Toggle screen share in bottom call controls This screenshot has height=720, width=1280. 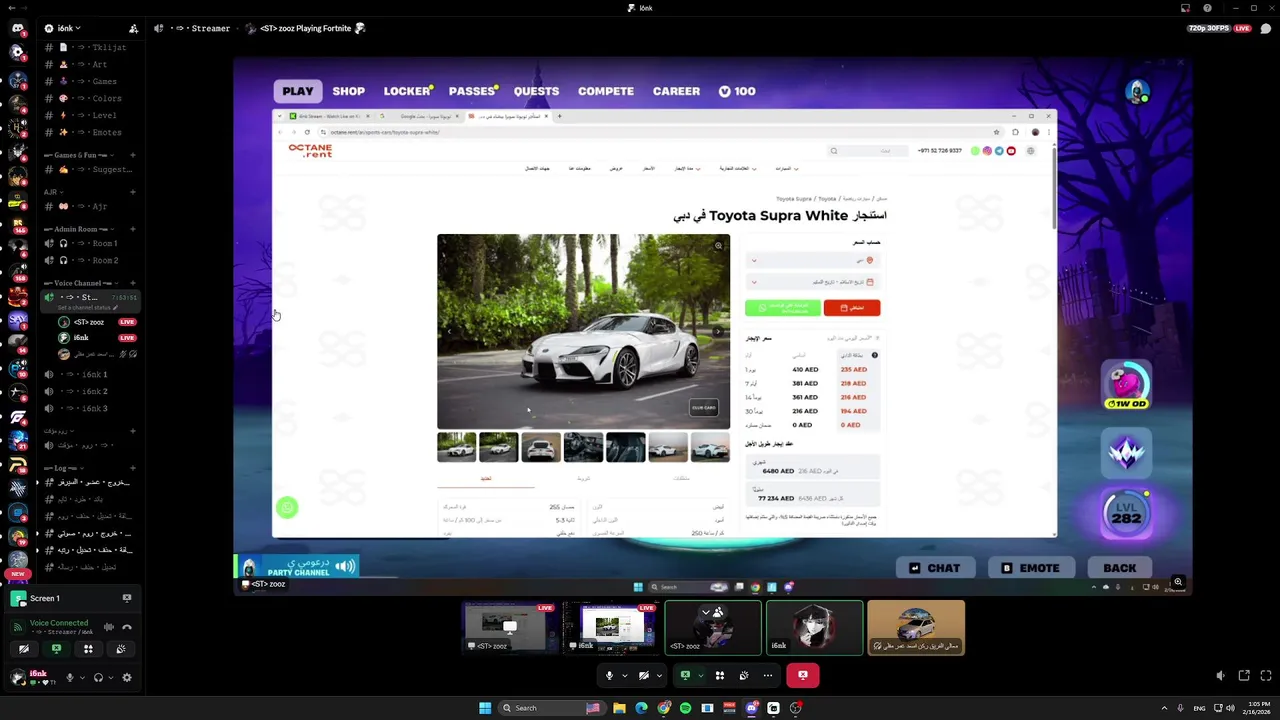pyautogui.click(x=685, y=676)
